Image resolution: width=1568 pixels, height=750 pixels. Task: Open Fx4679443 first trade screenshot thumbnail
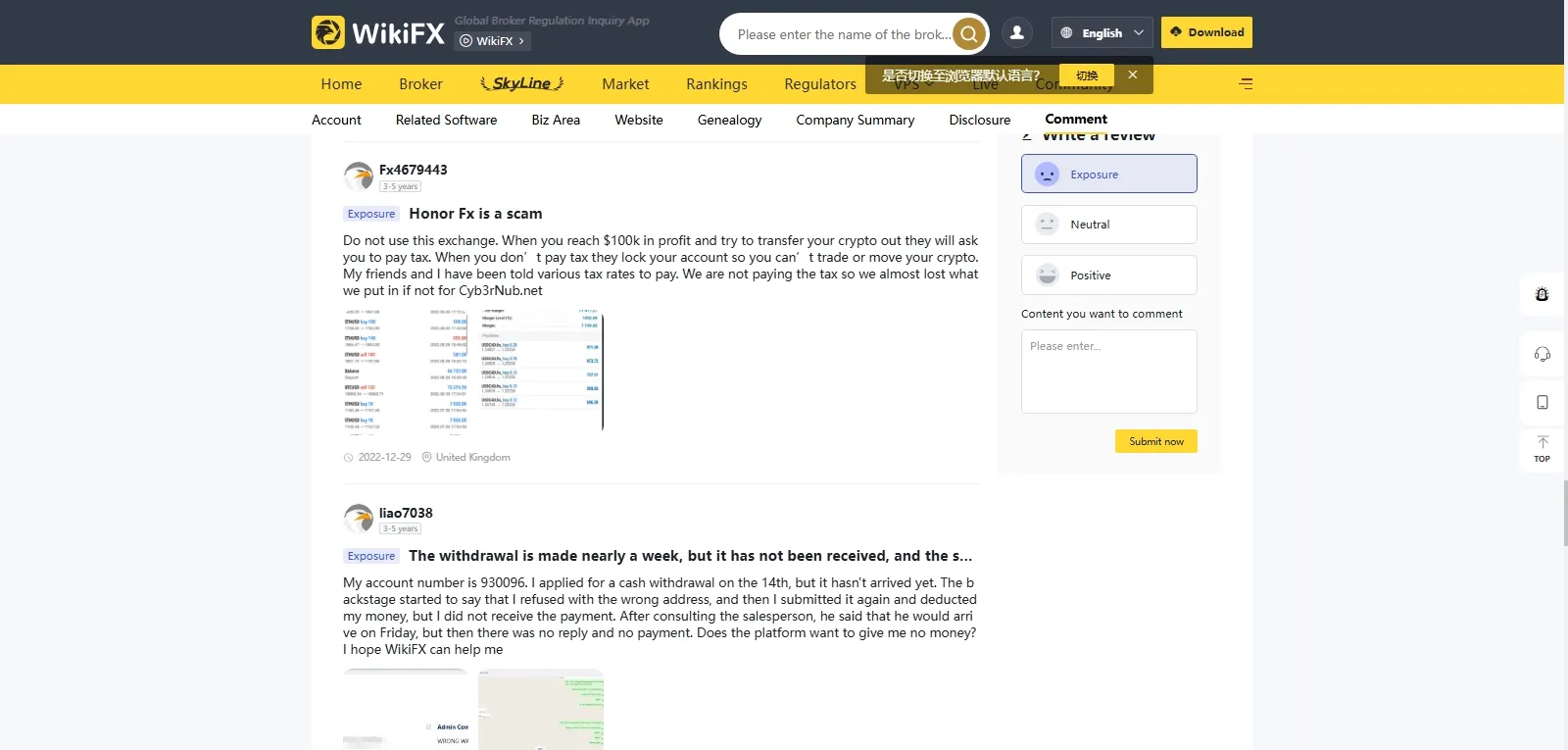pyautogui.click(x=406, y=372)
